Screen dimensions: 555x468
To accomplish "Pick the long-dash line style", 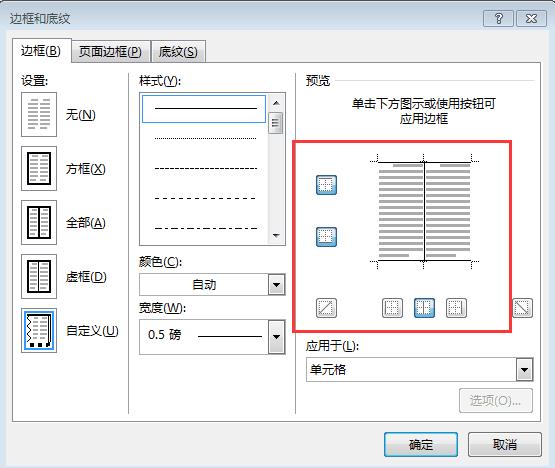I will coord(205,198).
